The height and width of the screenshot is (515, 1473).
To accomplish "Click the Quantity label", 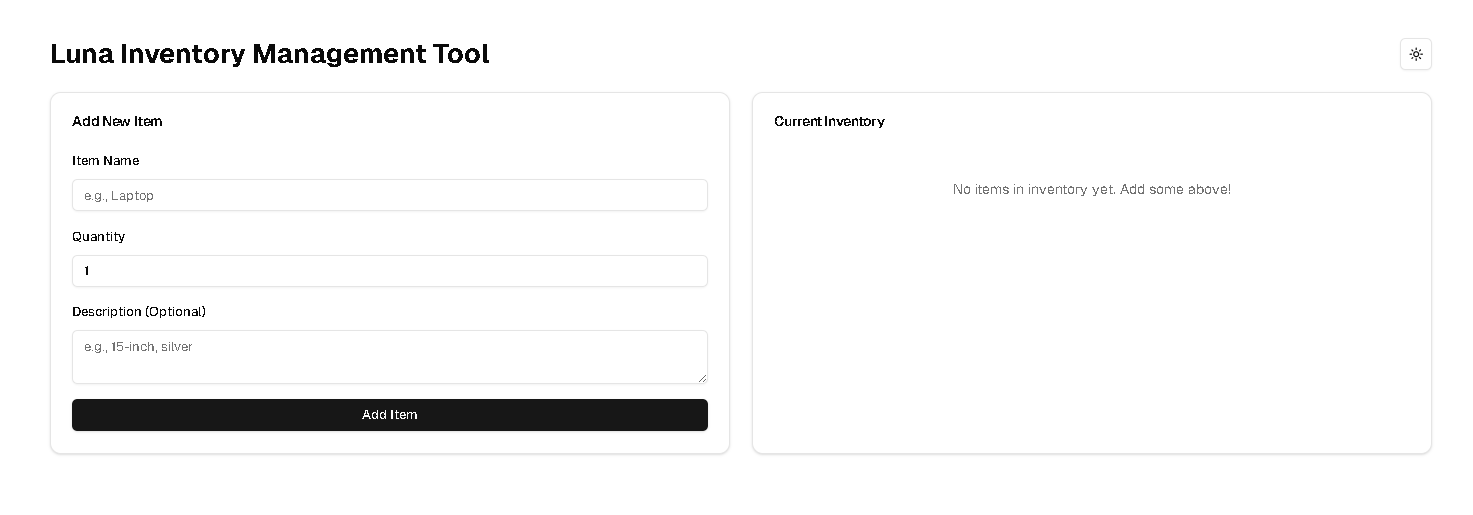I will pos(98,236).
